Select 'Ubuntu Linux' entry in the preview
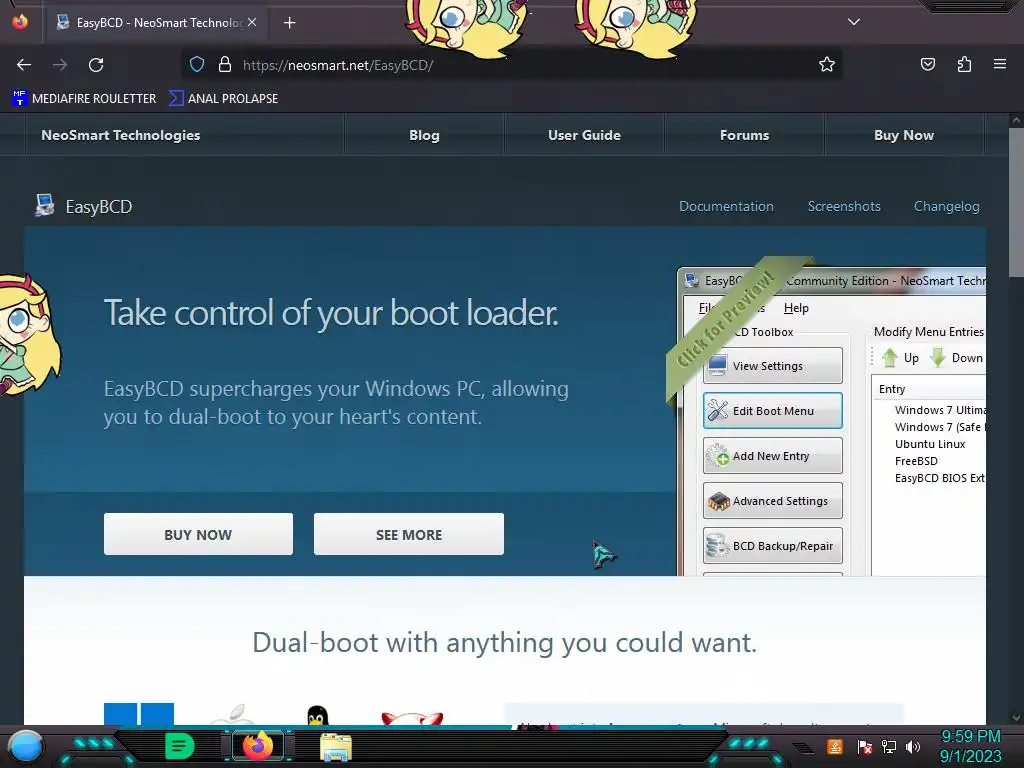Viewport: 1024px width, 768px height. pos(930,444)
